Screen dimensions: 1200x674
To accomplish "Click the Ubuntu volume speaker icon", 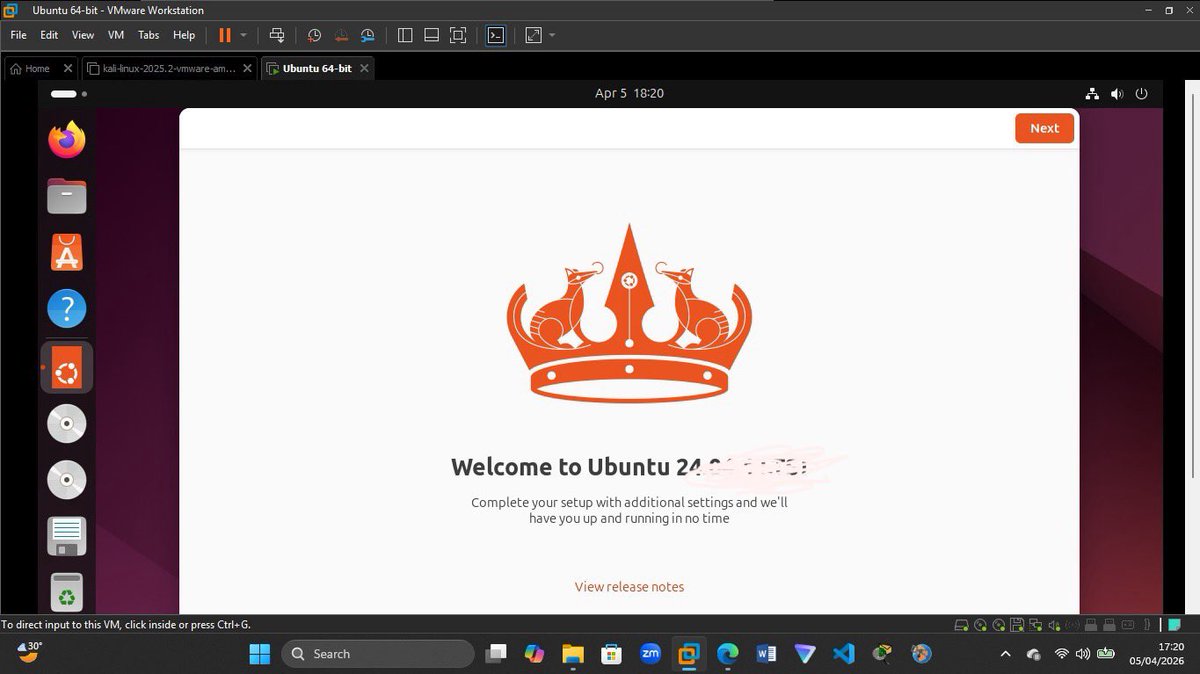I will (1117, 94).
